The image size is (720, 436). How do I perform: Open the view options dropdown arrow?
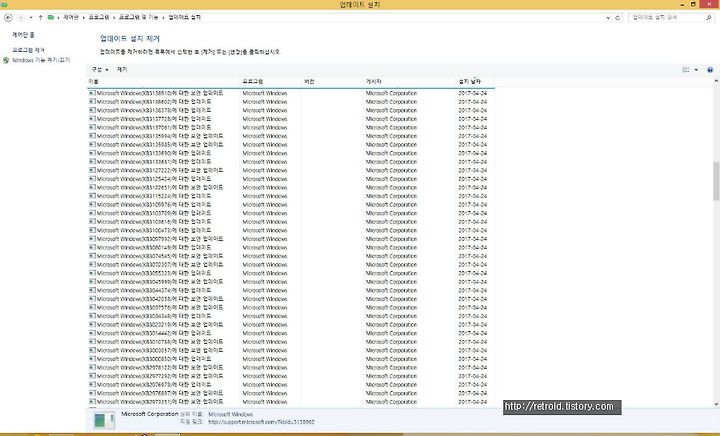click(696, 70)
